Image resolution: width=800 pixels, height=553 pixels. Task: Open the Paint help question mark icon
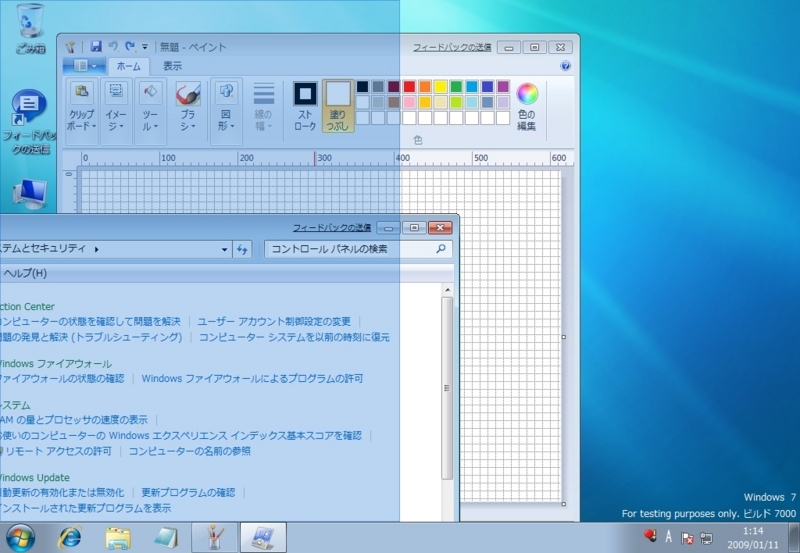tap(565, 66)
